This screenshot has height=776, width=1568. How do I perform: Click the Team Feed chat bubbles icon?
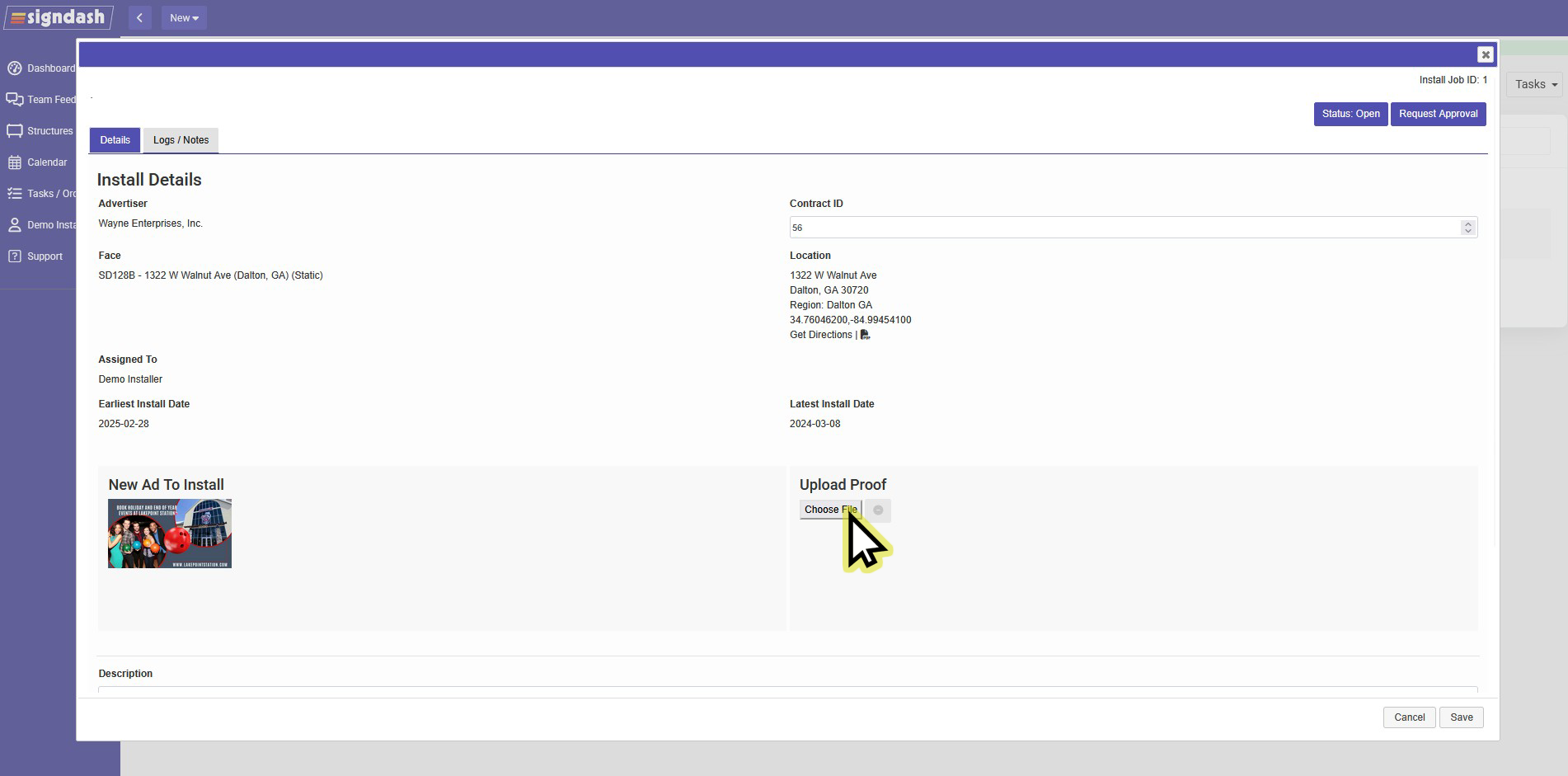(x=15, y=100)
